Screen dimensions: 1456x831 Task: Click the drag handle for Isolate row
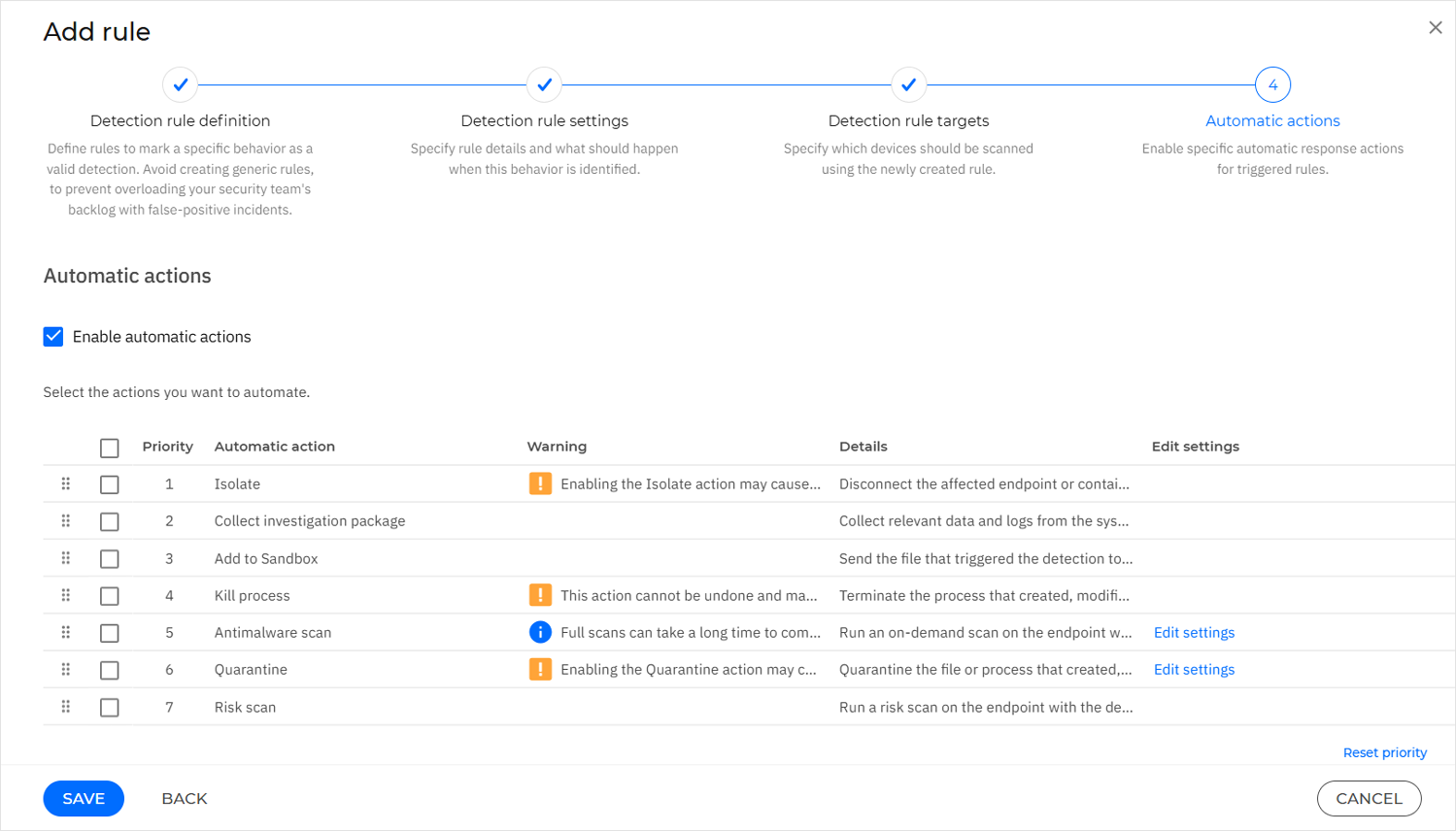pos(66,483)
